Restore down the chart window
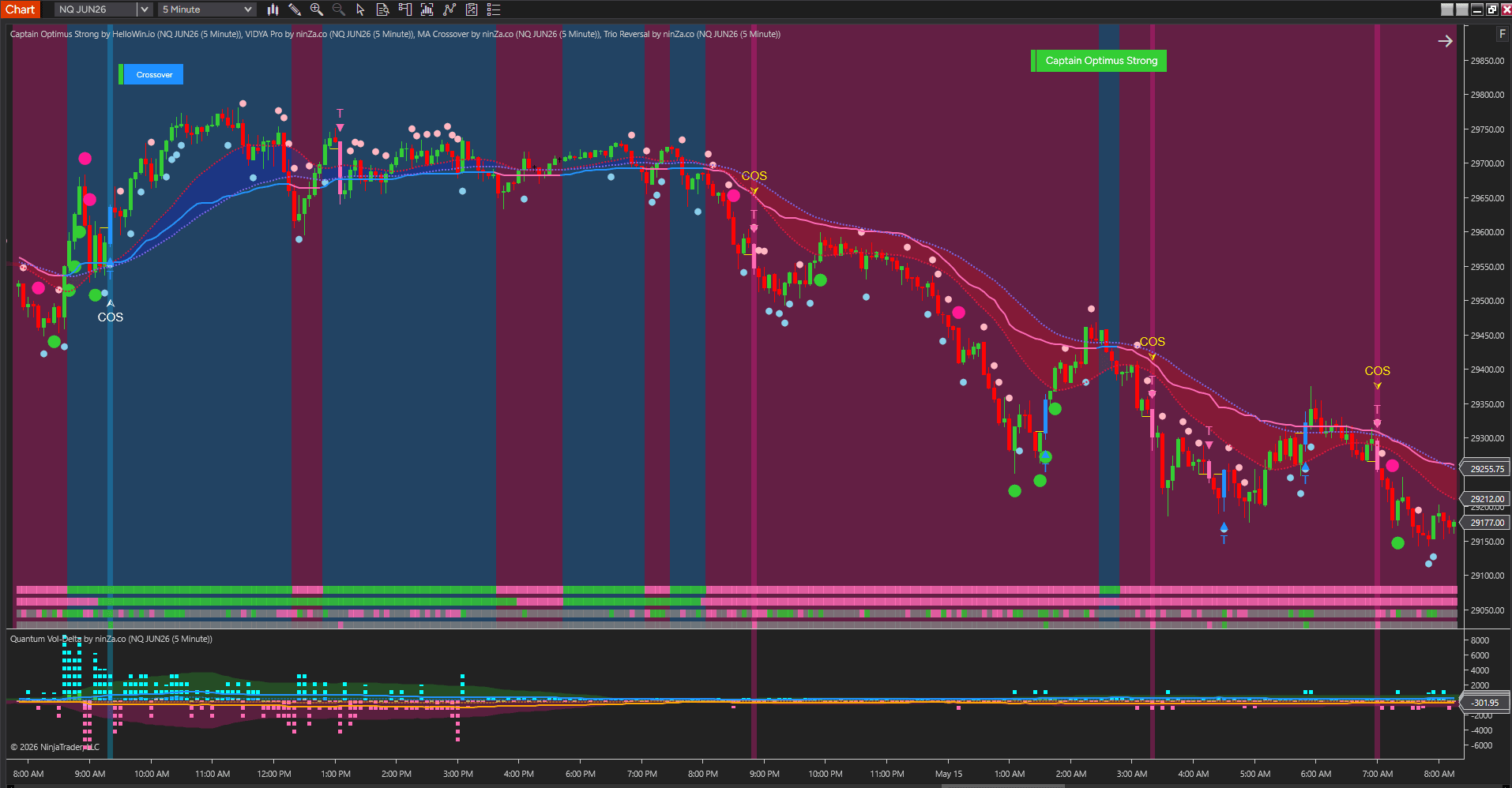Image resolution: width=1512 pixels, height=788 pixels. (1491, 9)
